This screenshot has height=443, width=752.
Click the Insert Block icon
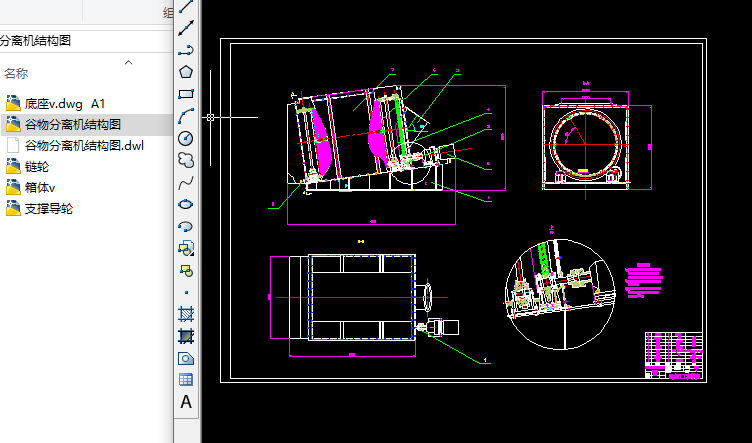point(186,248)
